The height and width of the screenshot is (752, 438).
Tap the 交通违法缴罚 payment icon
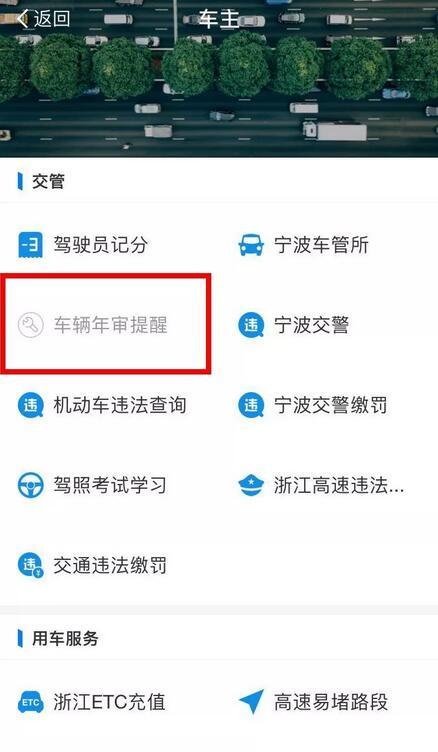point(30,565)
